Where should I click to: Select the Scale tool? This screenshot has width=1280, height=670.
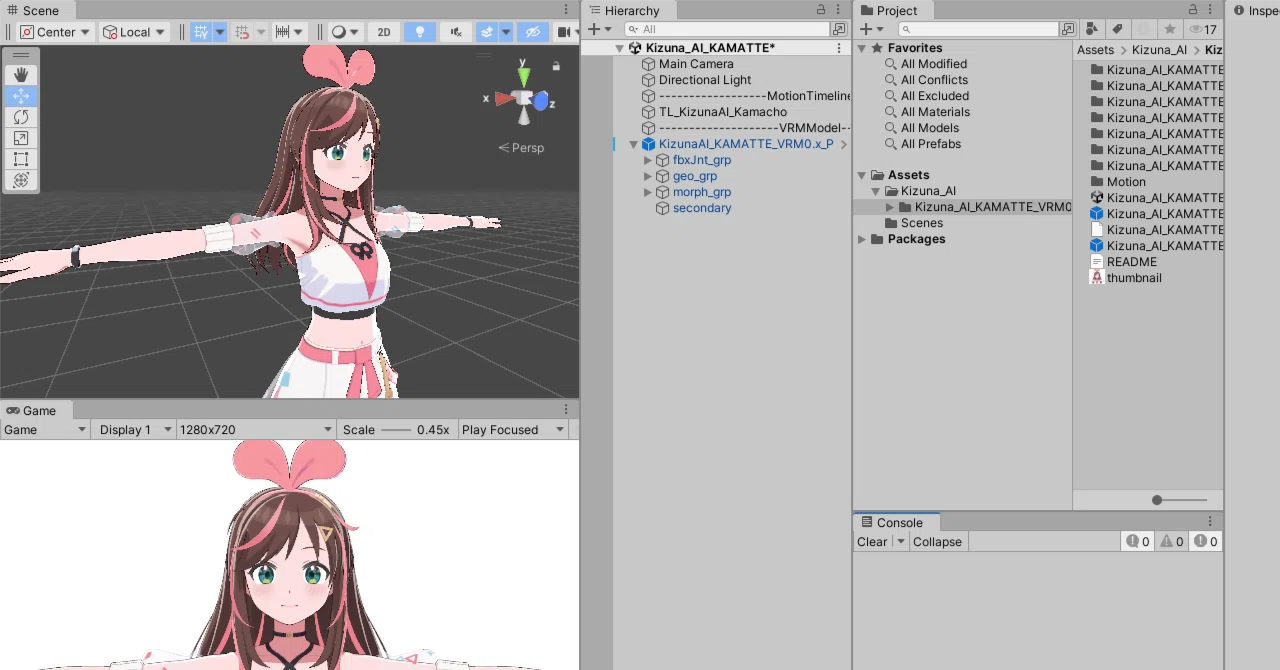click(x=21, y=138)
